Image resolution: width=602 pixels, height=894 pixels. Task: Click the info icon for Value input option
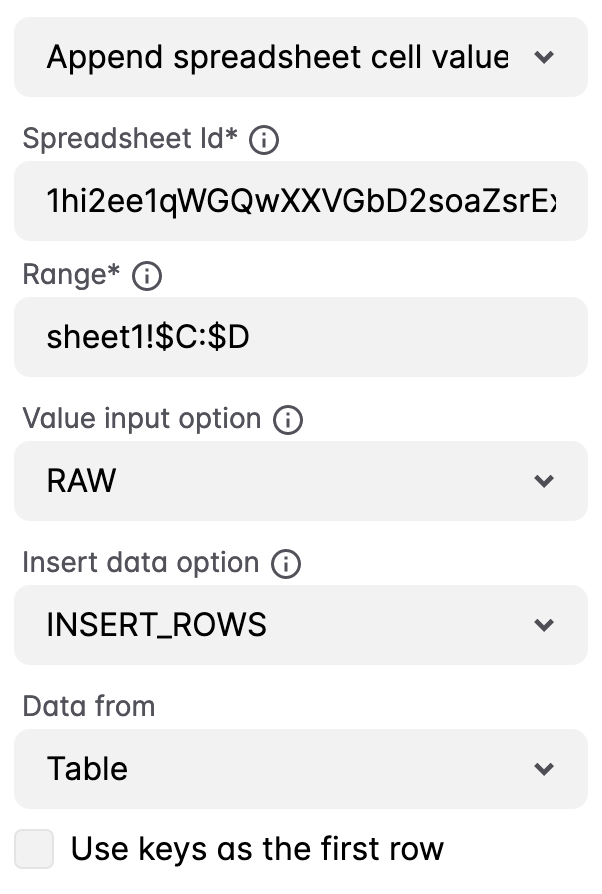(x=287, y=419)
